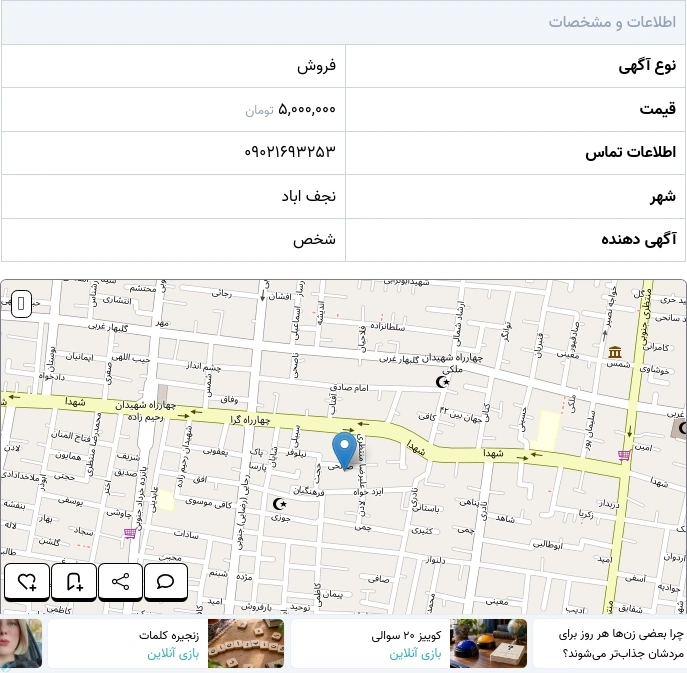This screenshot has height=673, width=687.
Task: Click the shopping cart icon near جاوشی
Action: click(130, 533)
